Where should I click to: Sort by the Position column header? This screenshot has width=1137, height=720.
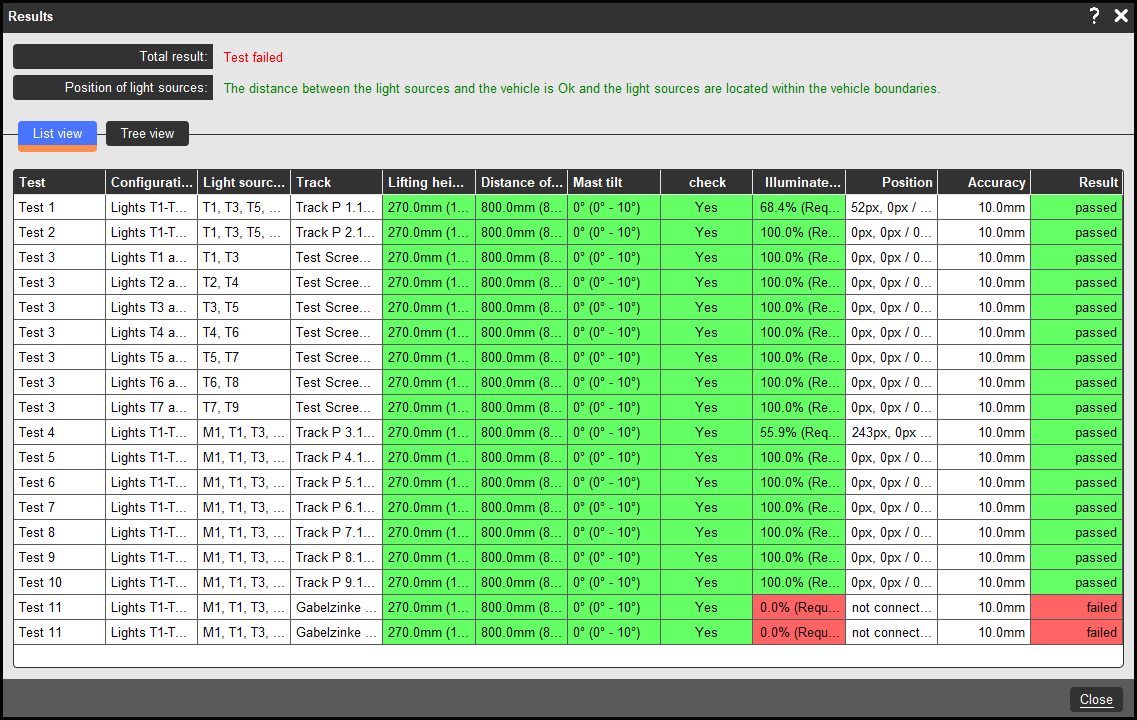pyautogui.click(x=891, y=183)
